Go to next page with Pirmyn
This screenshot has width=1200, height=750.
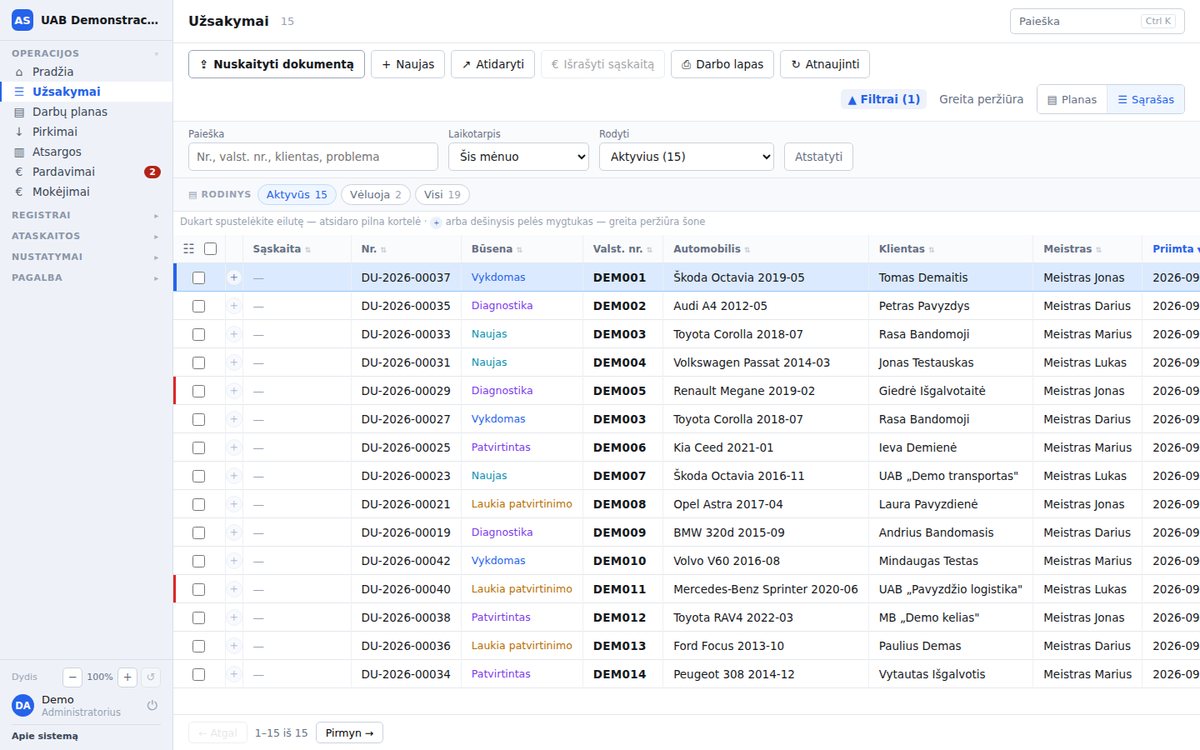(349, 733)
